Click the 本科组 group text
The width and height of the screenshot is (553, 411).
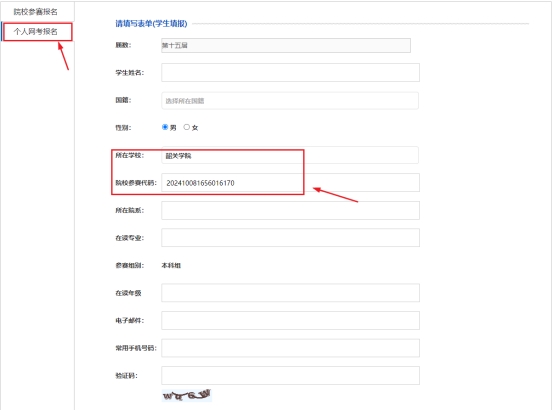[x=171, y=265]
